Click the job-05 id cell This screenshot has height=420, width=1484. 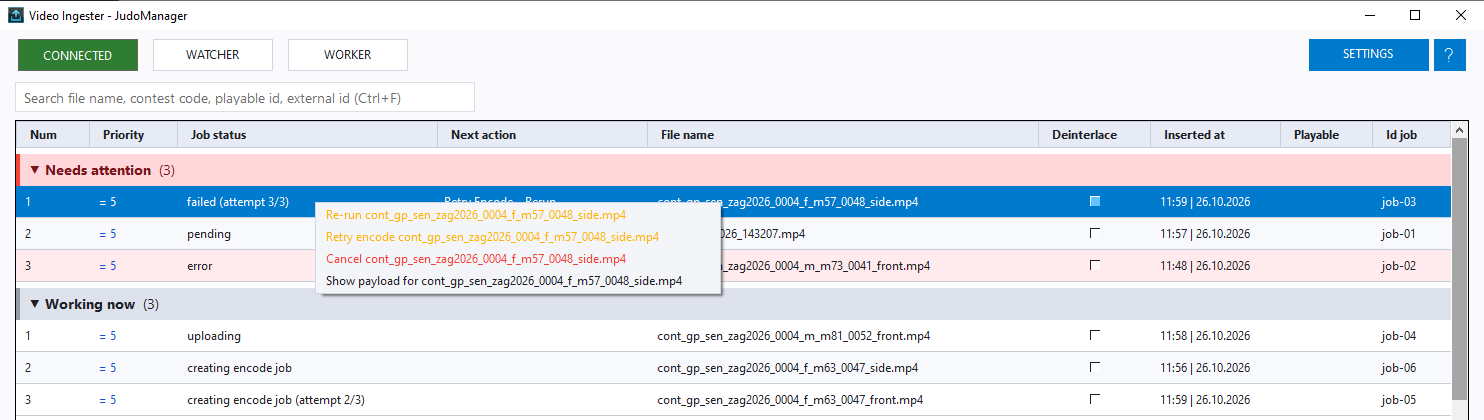click(1398, 400)
